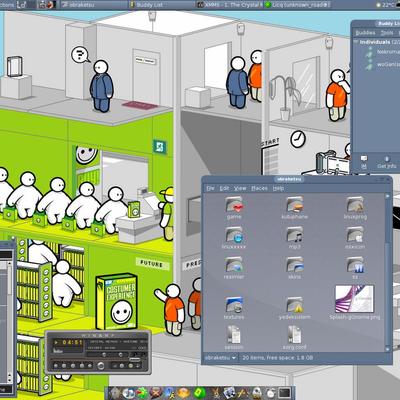
Task: Click the XMMS scrolling song title
Action: [118, 341]
